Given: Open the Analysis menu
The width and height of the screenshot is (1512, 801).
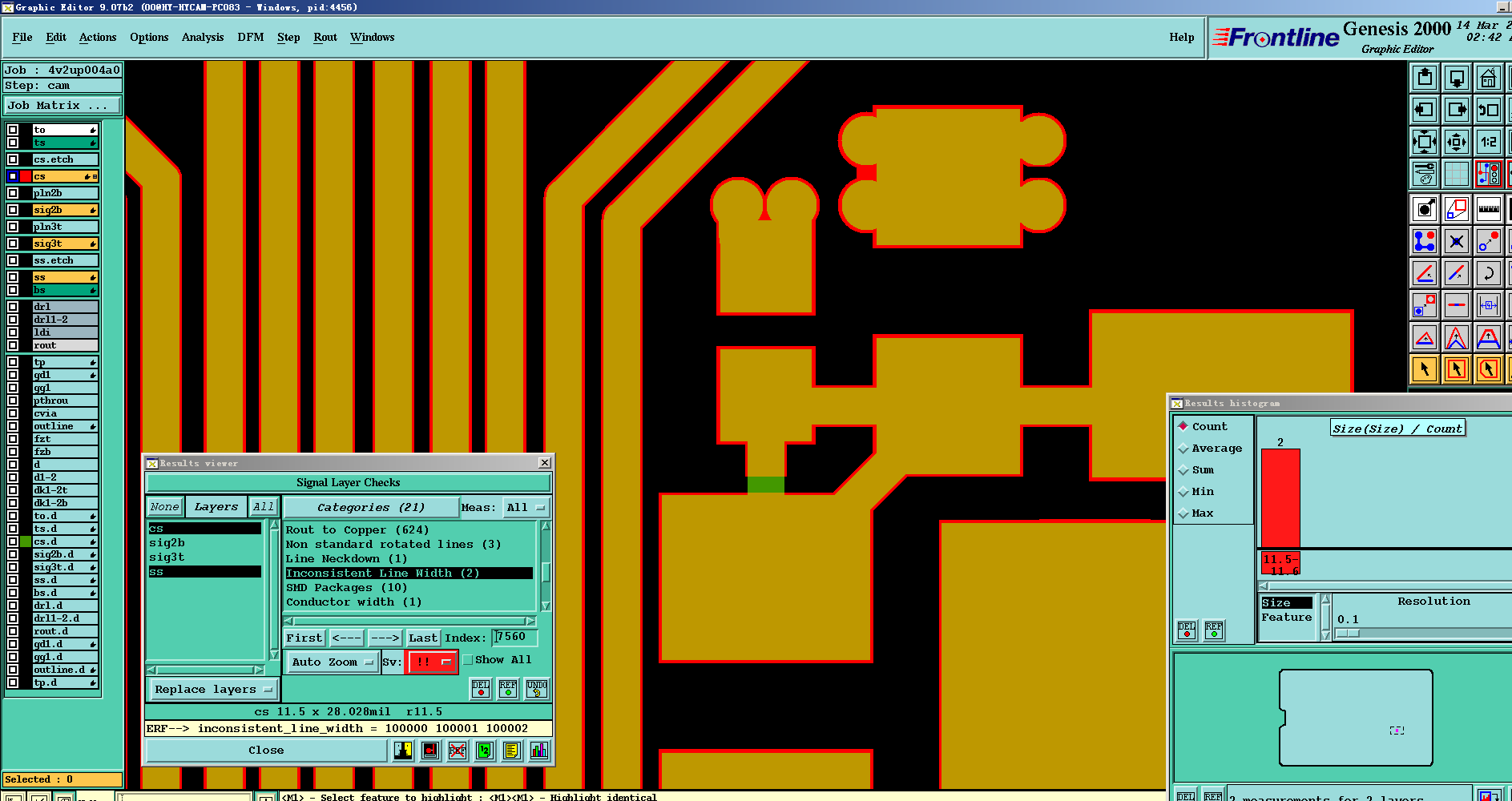Looking at the screenshot, I should pos(203,37).
